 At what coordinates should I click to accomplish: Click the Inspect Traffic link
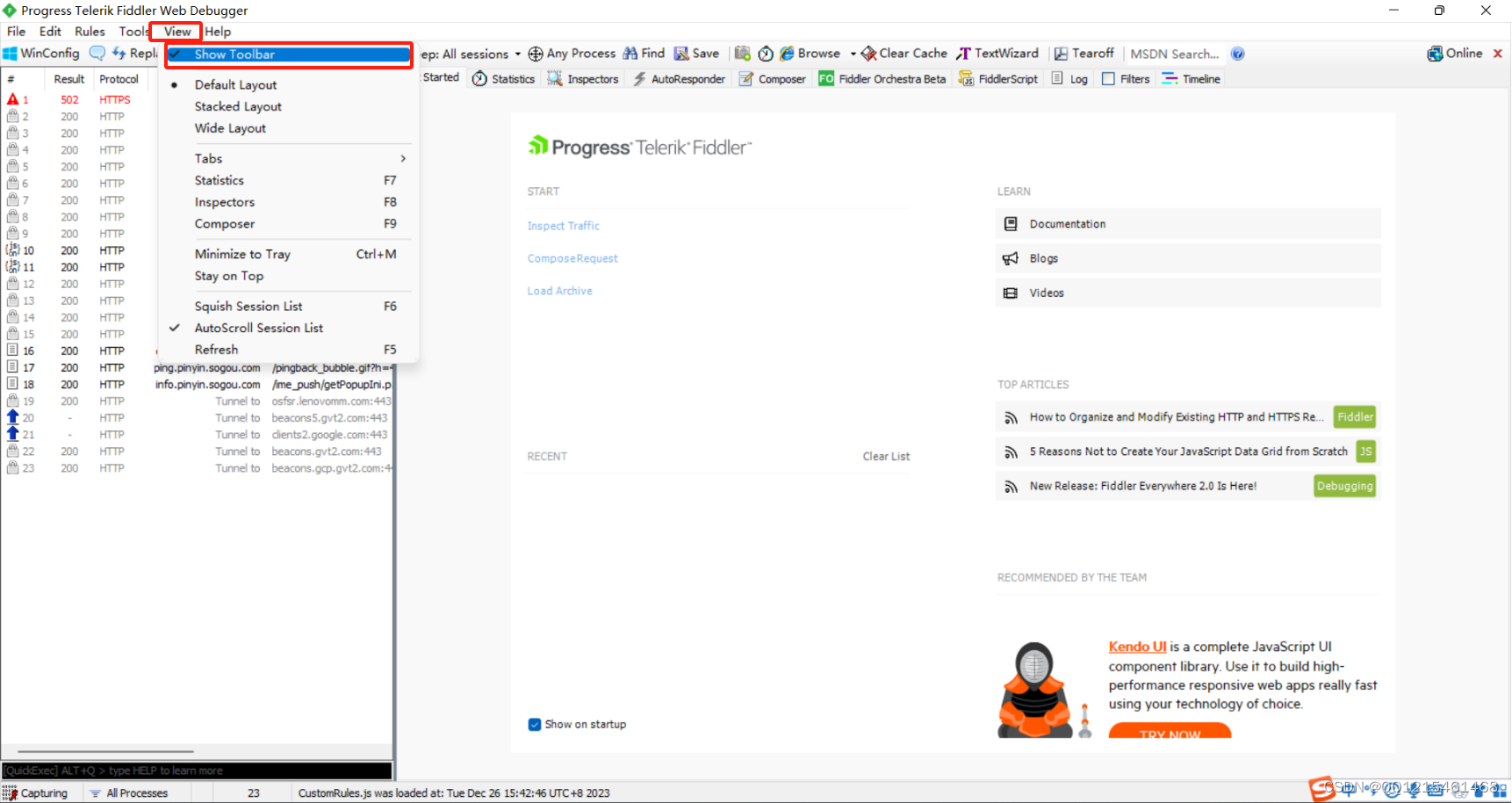click(563, 226)
